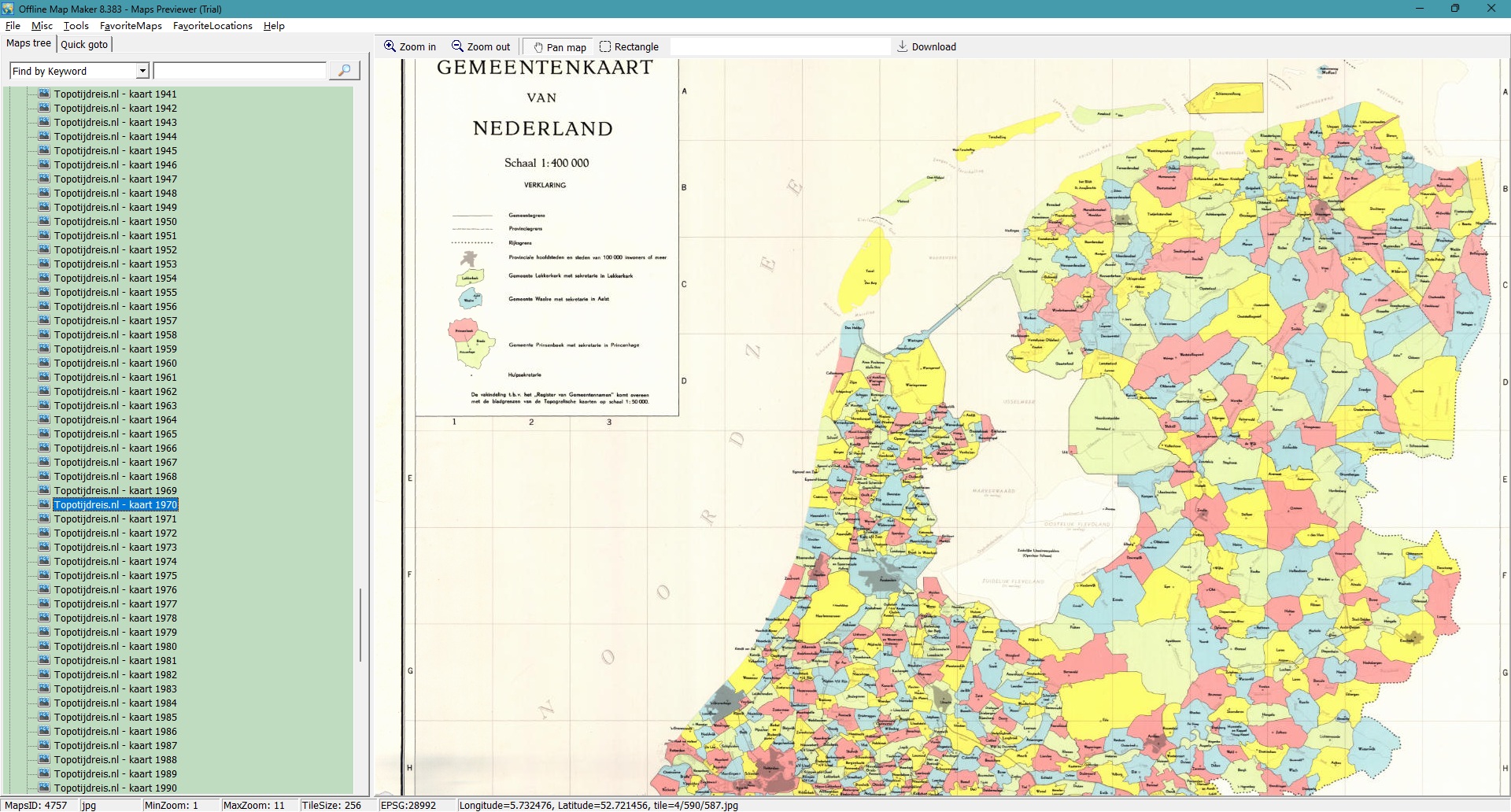Select Topotijdreis.nl - kaart 1971
This screenshot has height=812, width=1511.
[x=115, y=519]
